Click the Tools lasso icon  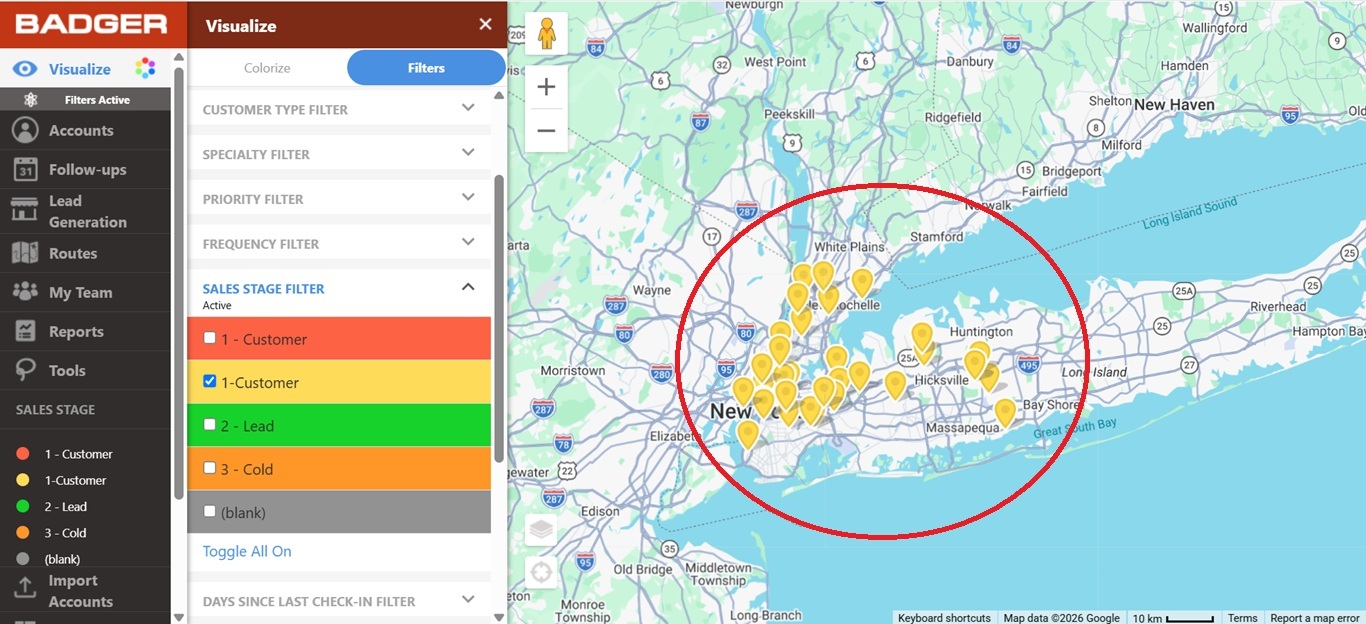click(x=25, y=370)
